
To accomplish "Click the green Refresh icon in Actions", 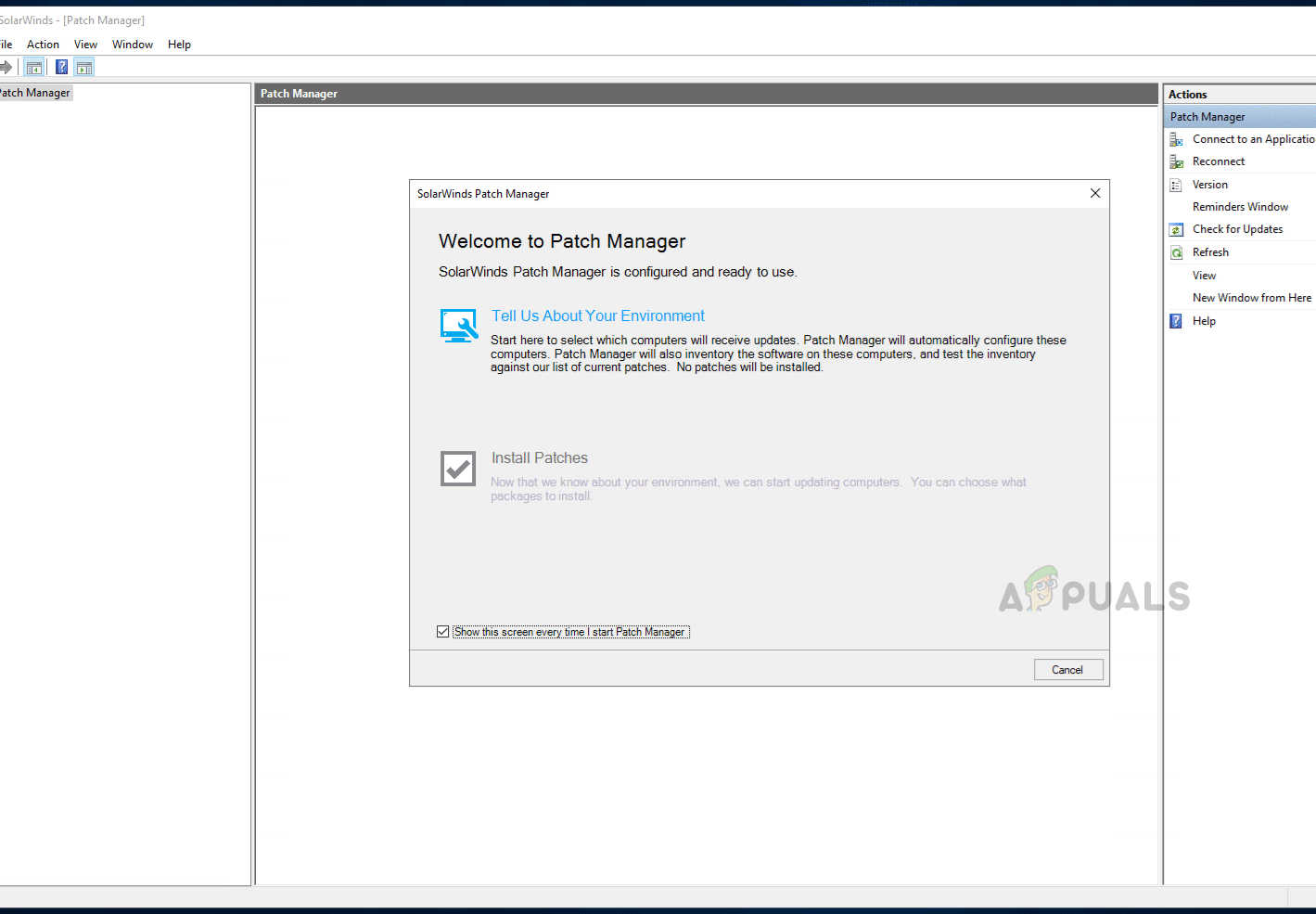I will pos(1176,252).
